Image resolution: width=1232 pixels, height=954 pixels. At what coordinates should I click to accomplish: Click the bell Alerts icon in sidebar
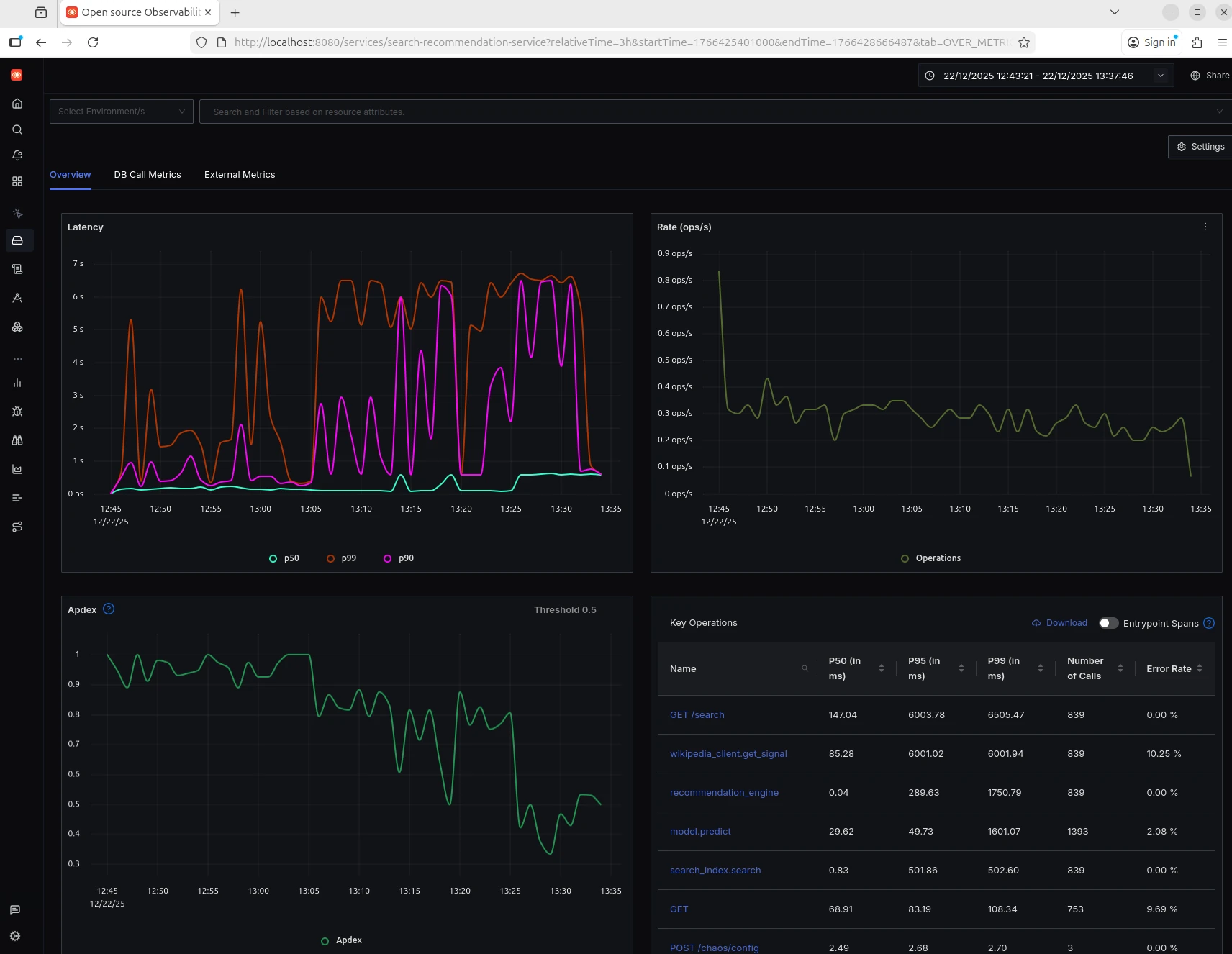[x=17, y=155]
